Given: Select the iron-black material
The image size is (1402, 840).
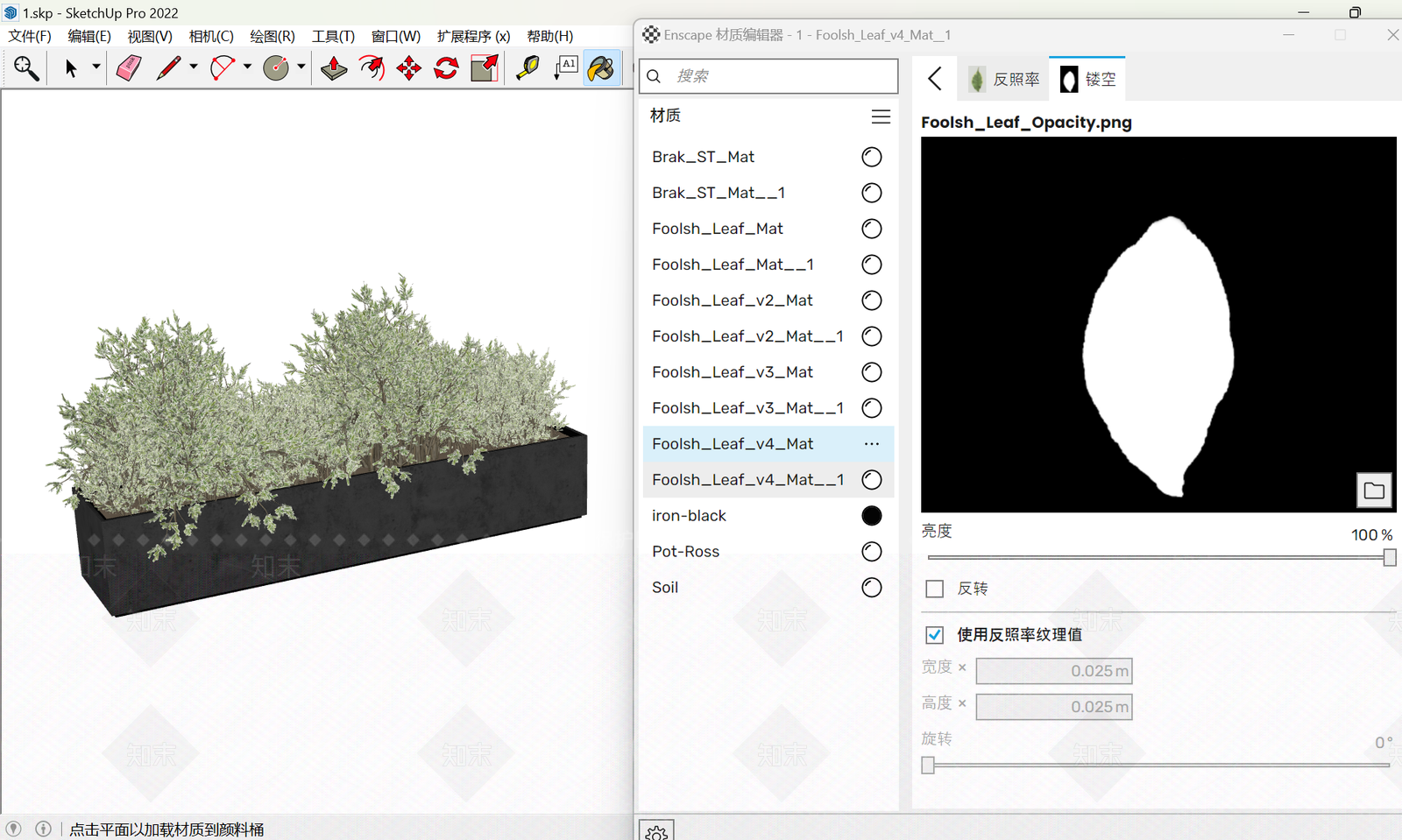Looking at the screenshot, I should point(768,516).
